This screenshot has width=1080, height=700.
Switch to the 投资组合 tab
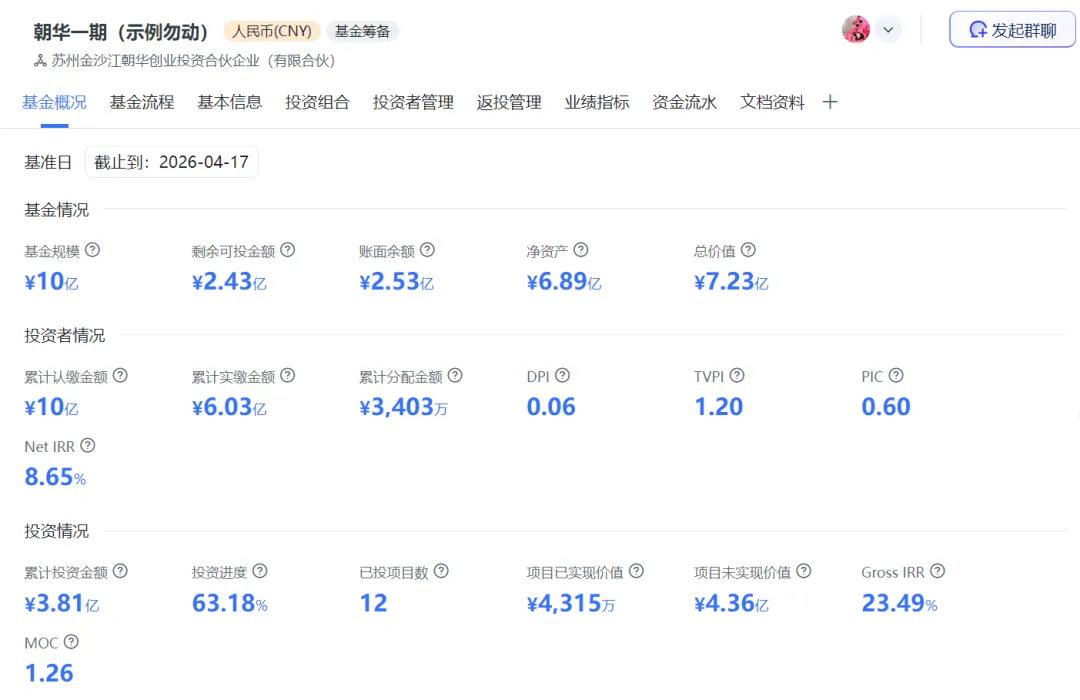point(317,101)
